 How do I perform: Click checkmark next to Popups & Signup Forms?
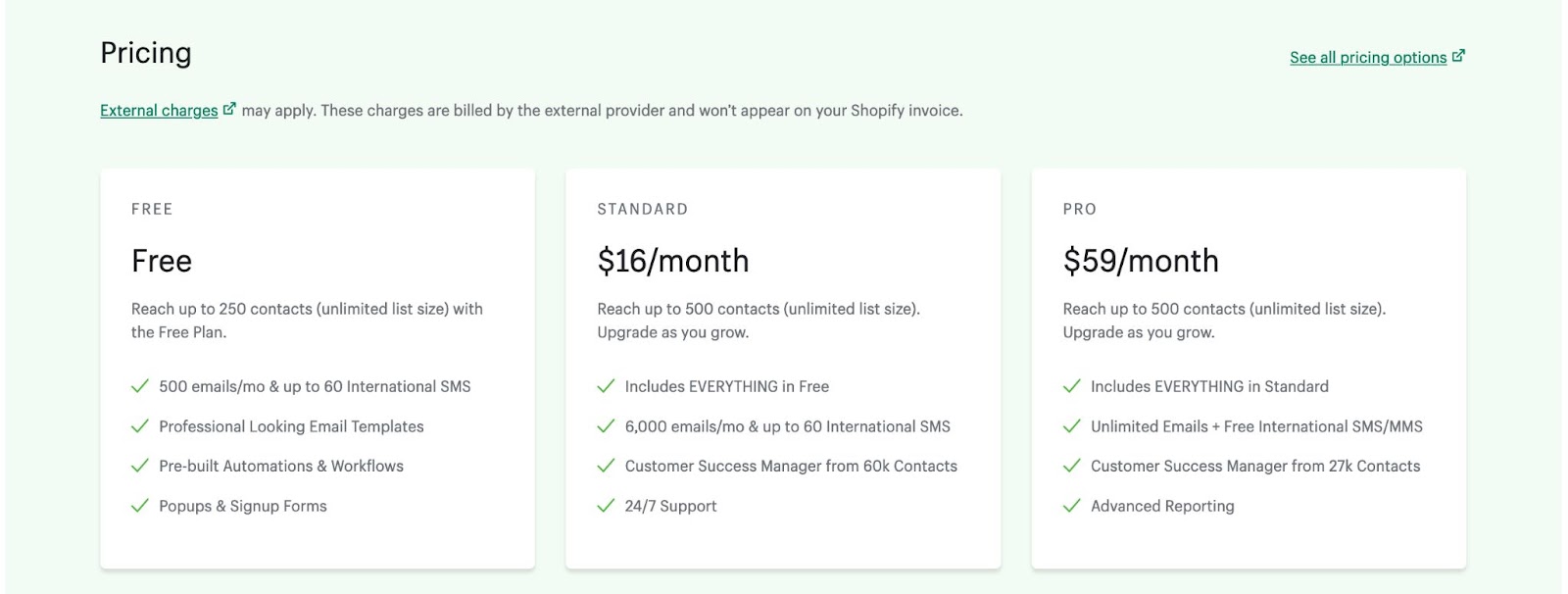tap(140, 506)
